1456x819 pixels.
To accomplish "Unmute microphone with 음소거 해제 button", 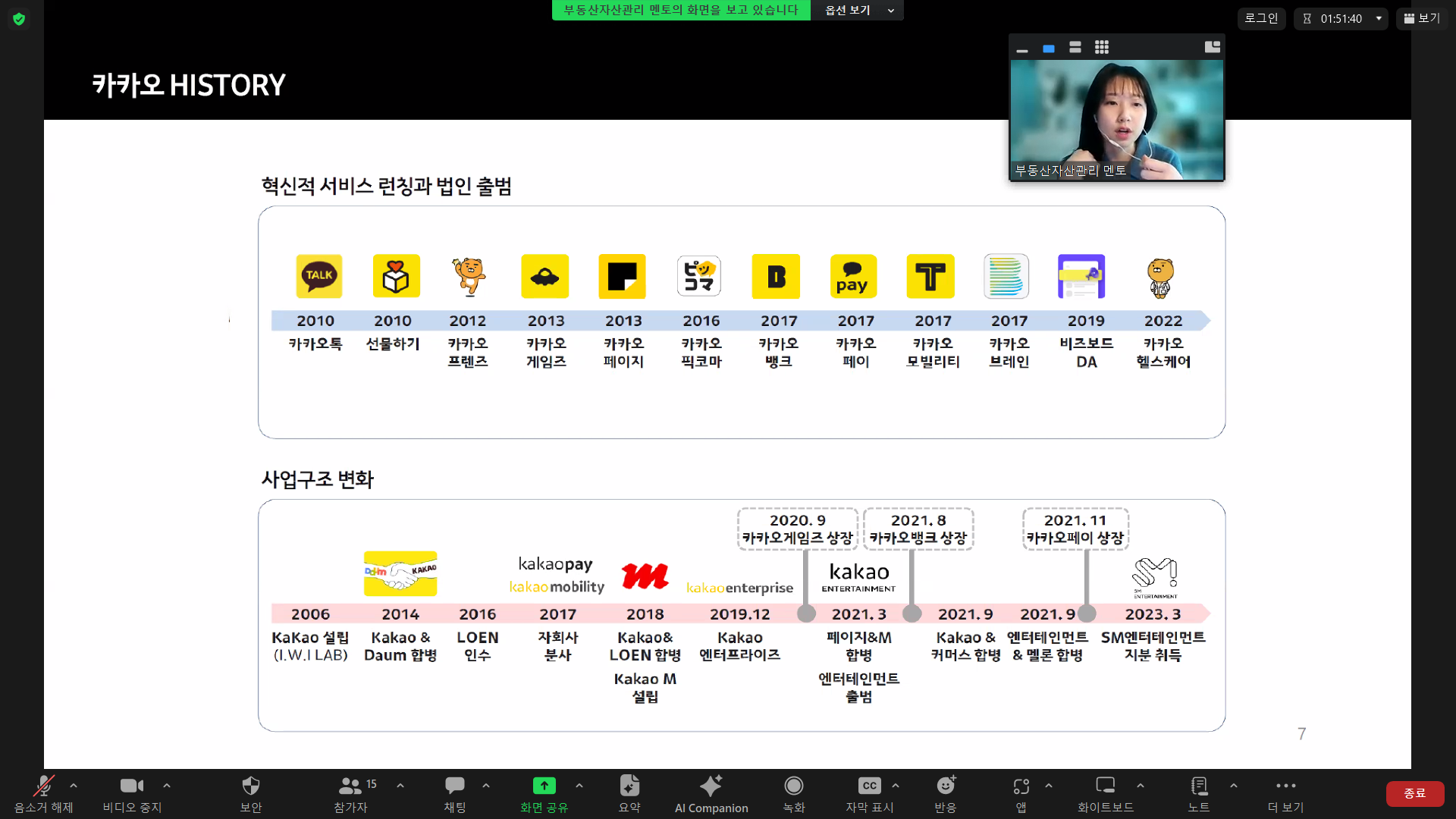I will (x=43, y=793).
